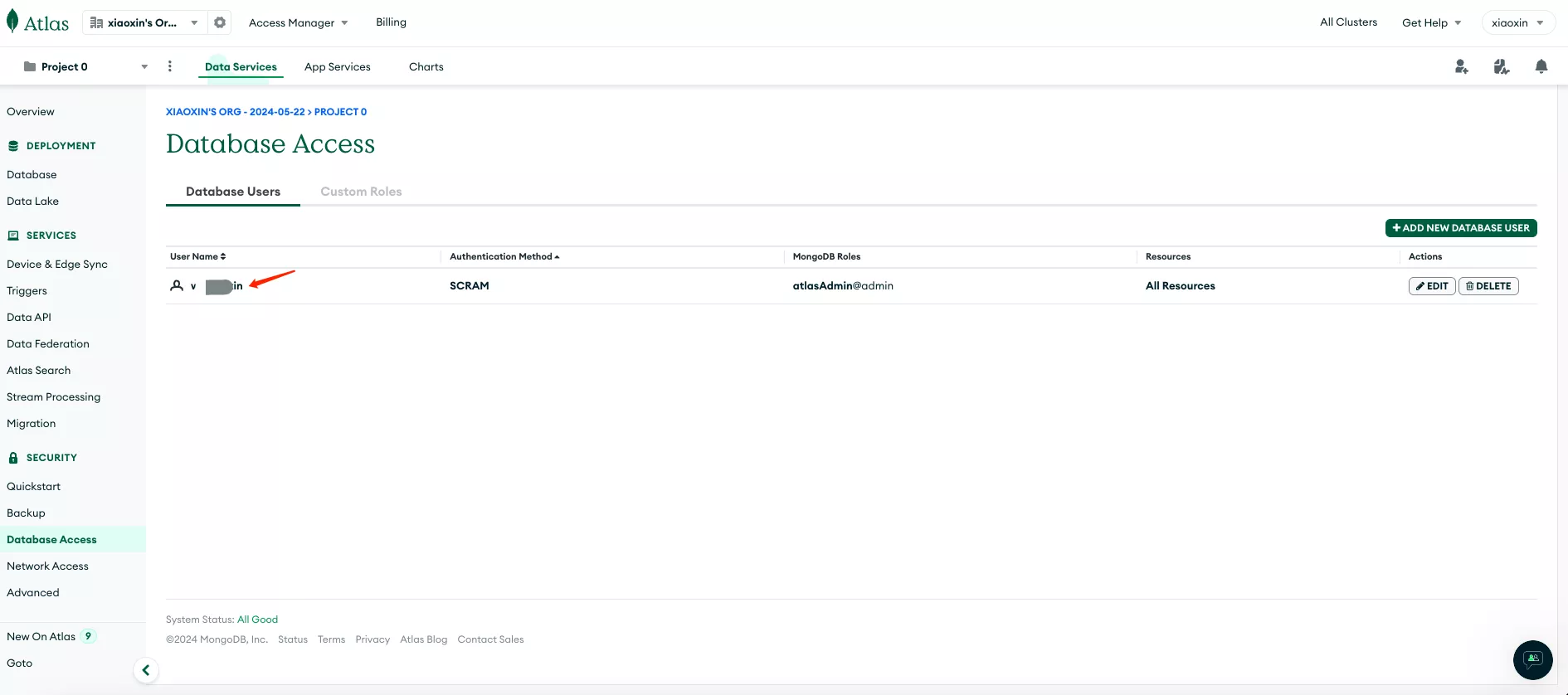Click the invite user icon
1568x695 pixels.
tap(1462, 66)
